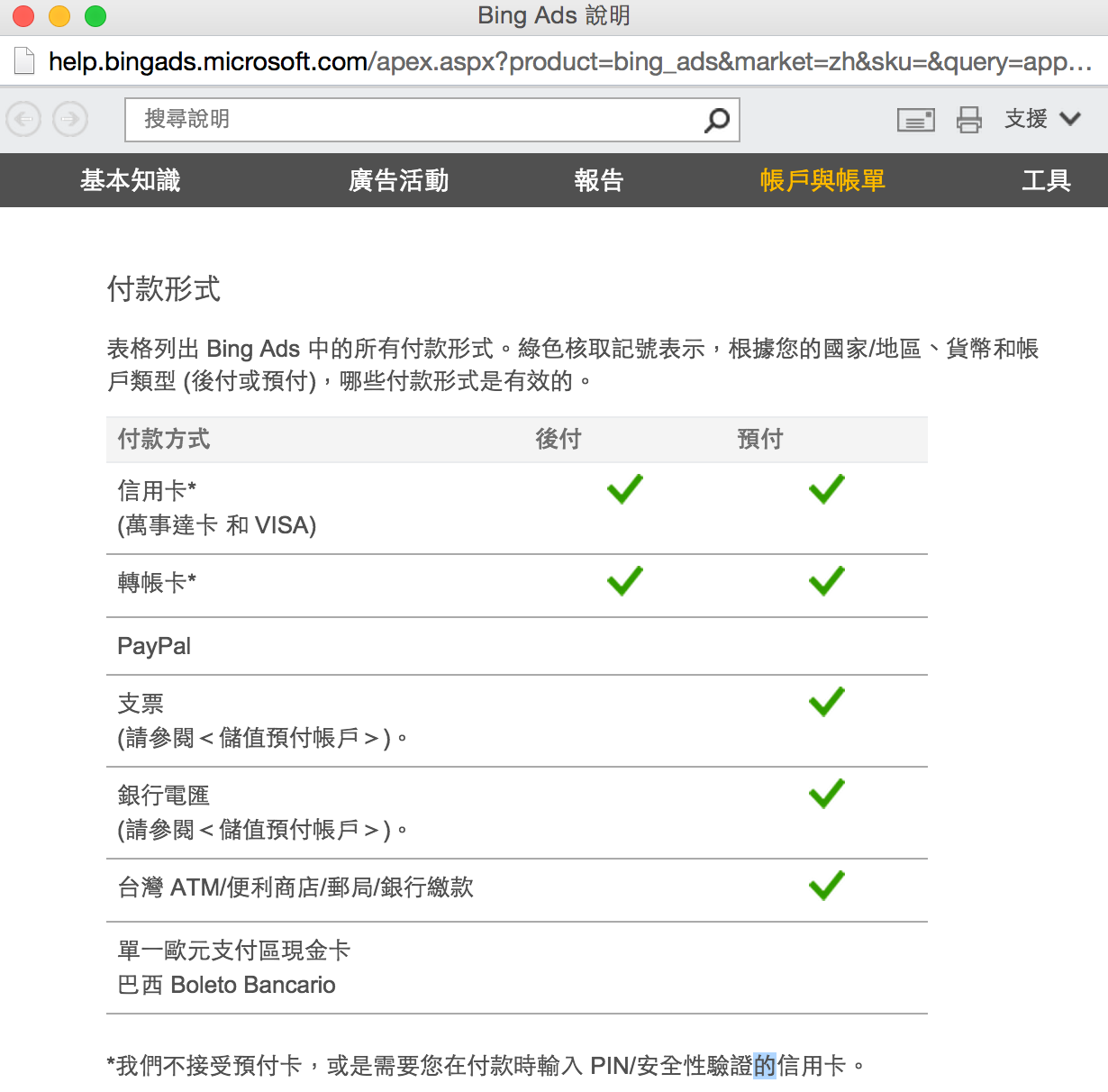Image resolution: width=1108 pixels, height=1092 pixels.
Task: Click 預付 checkmark for 轉帳卡
Action: click(827, 581)
